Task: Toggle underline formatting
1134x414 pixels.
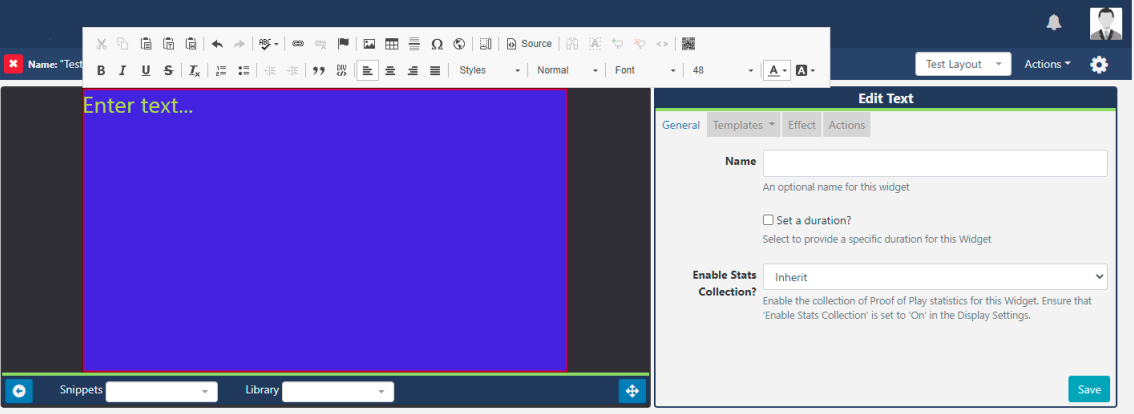Action: click(146, 71)
